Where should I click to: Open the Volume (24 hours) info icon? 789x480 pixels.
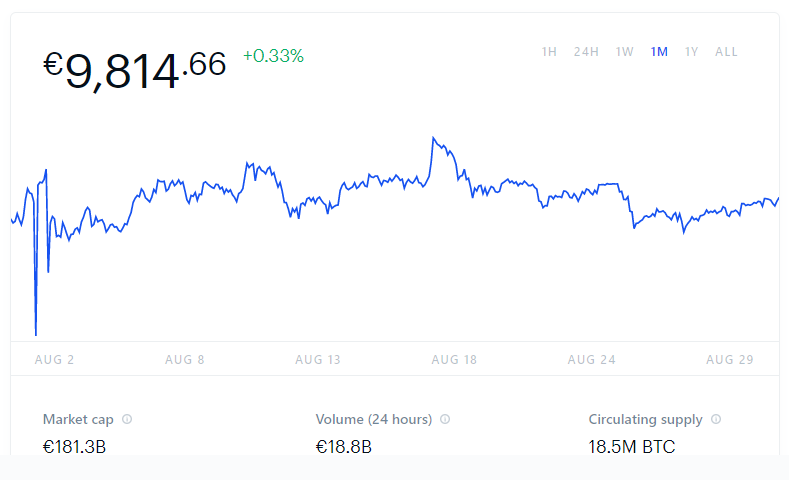(445, 419)
